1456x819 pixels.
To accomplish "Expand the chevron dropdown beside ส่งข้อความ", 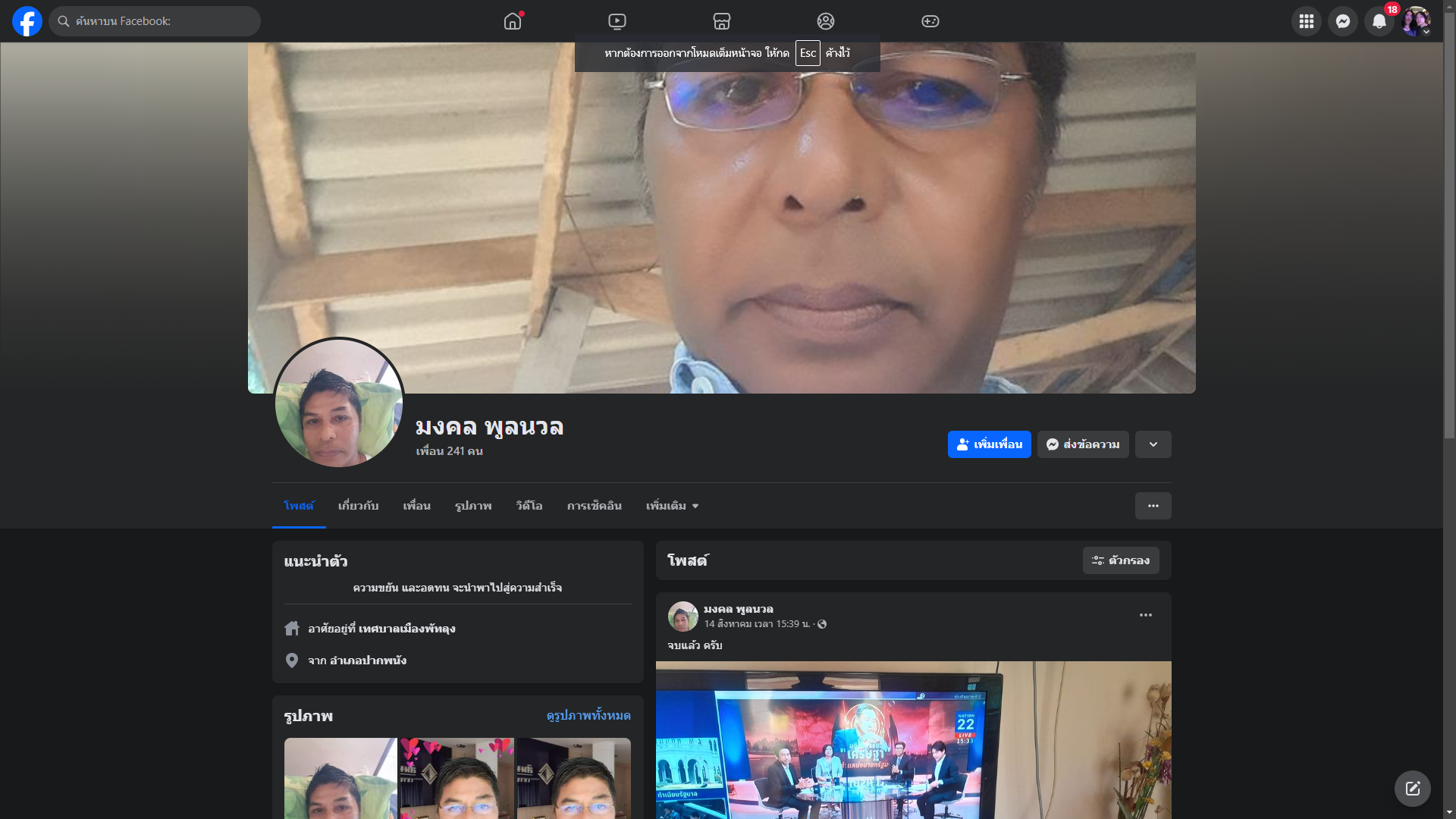I will pyautogui.click(x=1153, y=444).
